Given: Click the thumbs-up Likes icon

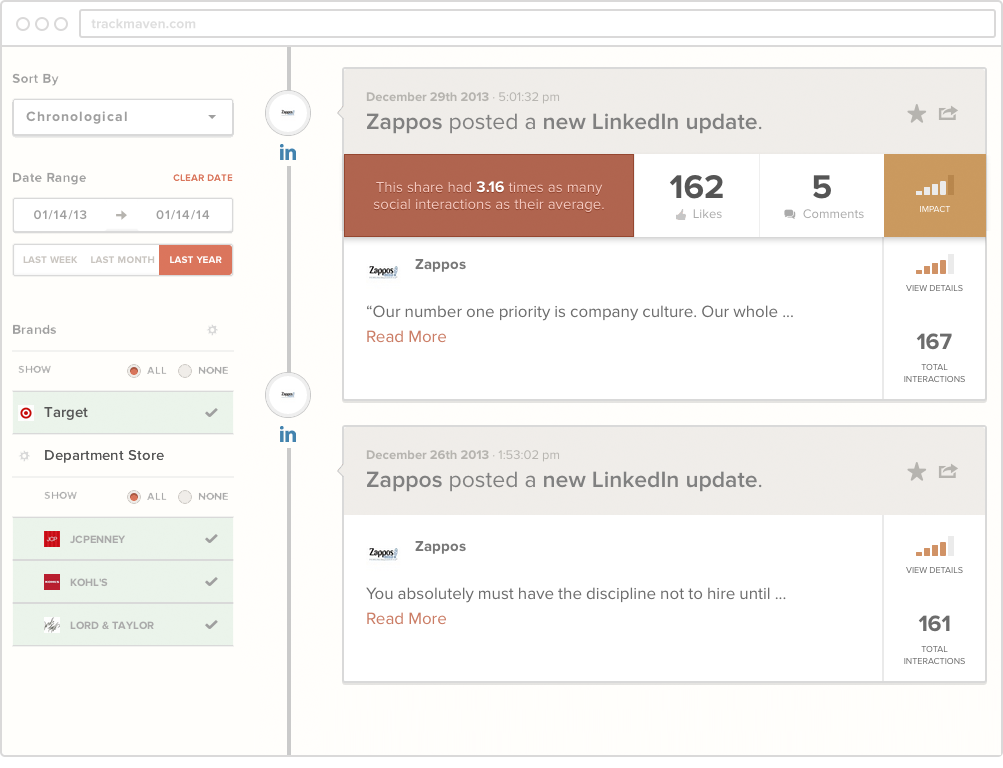Looking at the screenshot, I should 681,215.
